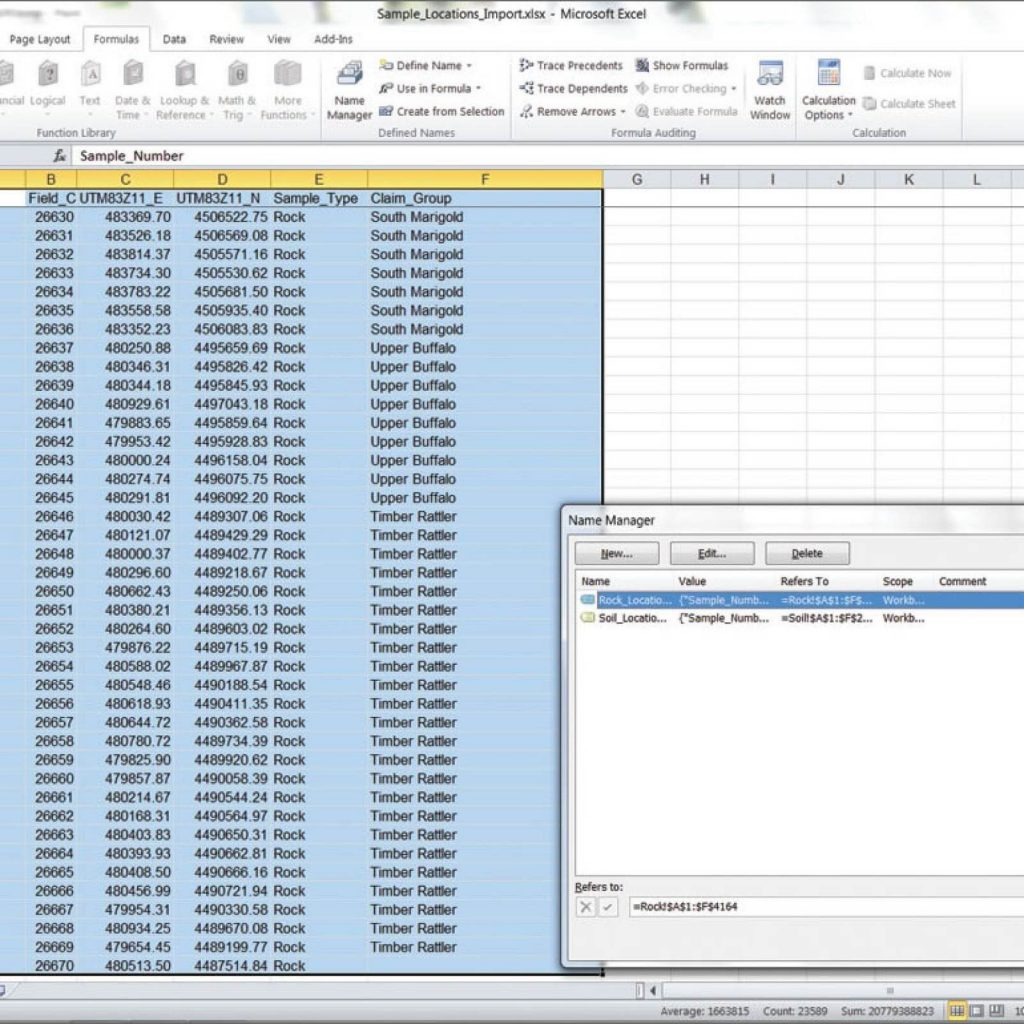This screenshot has width=1024, height=1024.
Task: Click Create from Selection
Action: [441, 112]
